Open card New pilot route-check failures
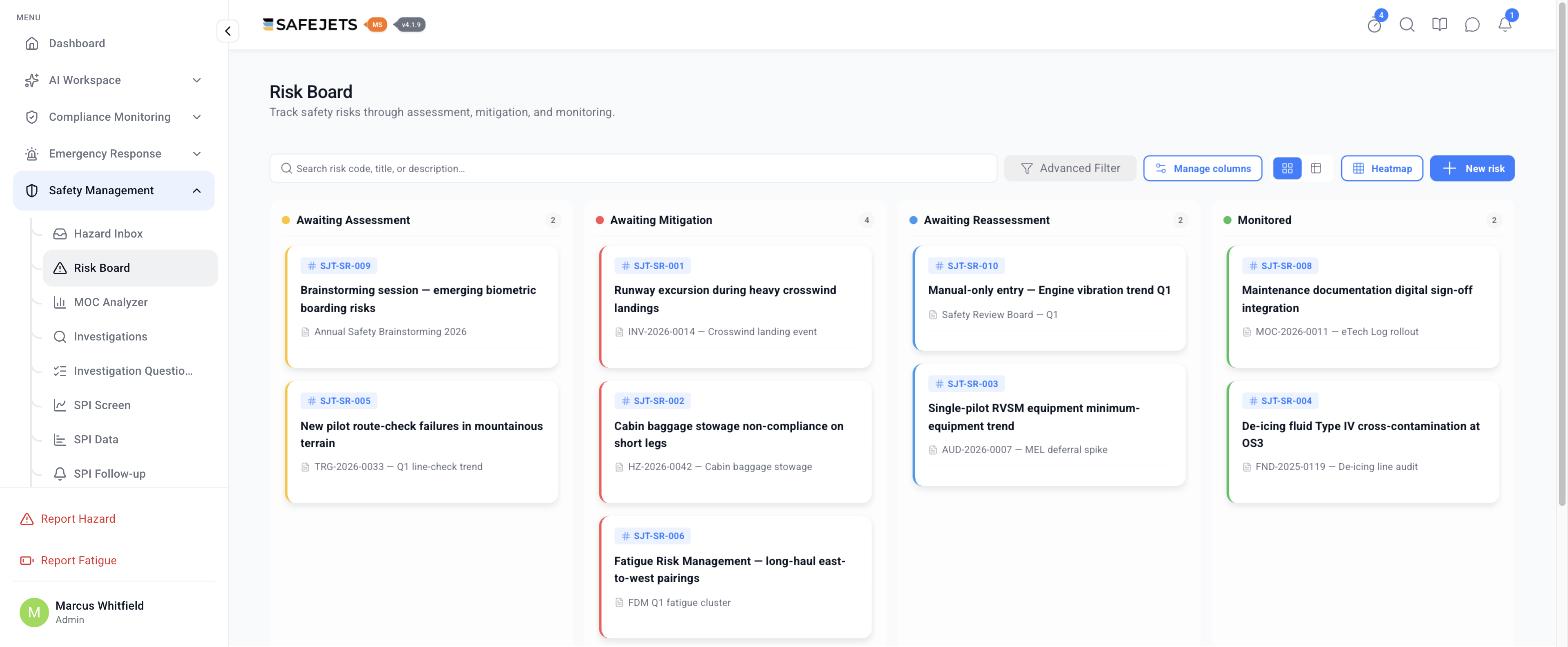 click(422, 442)
